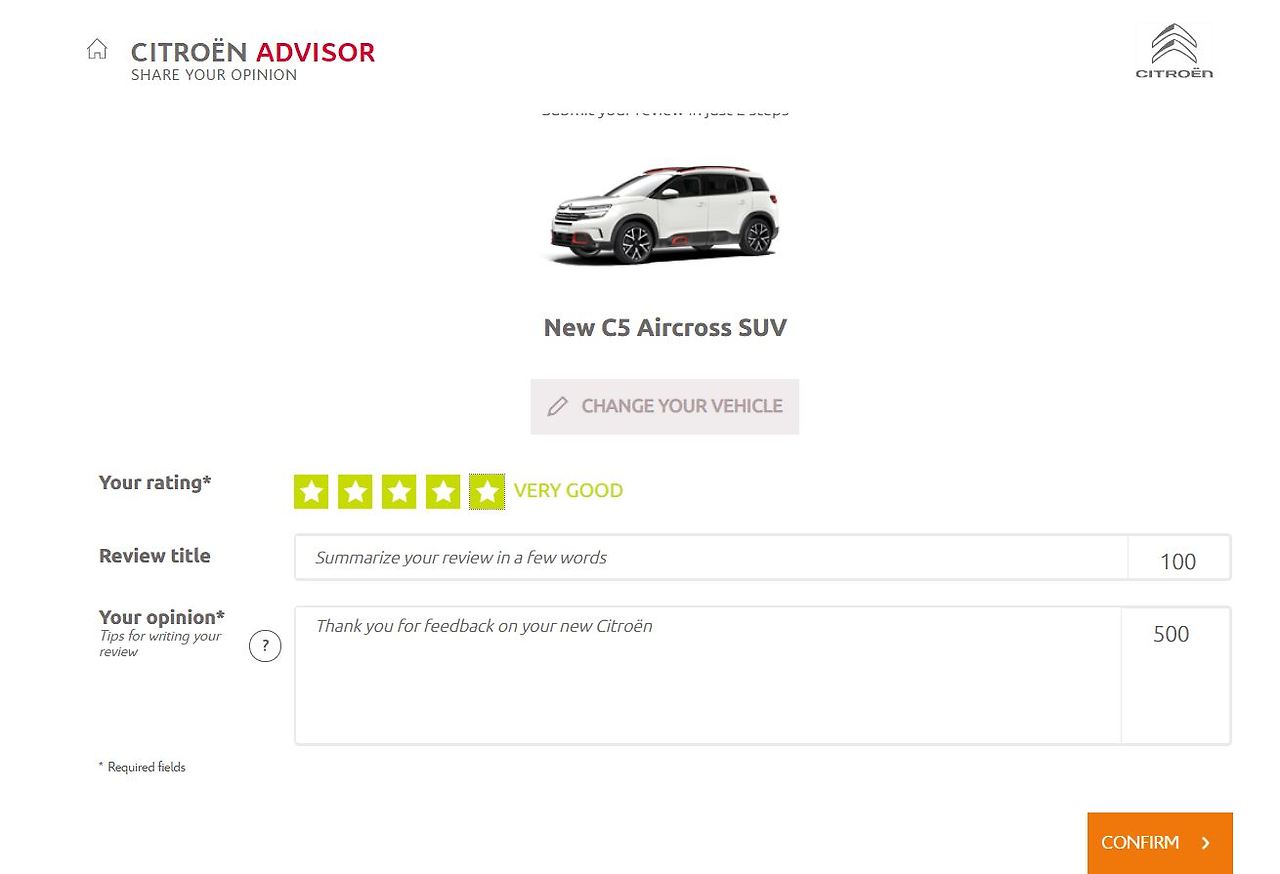Go to the home icon

coord(97,49)
